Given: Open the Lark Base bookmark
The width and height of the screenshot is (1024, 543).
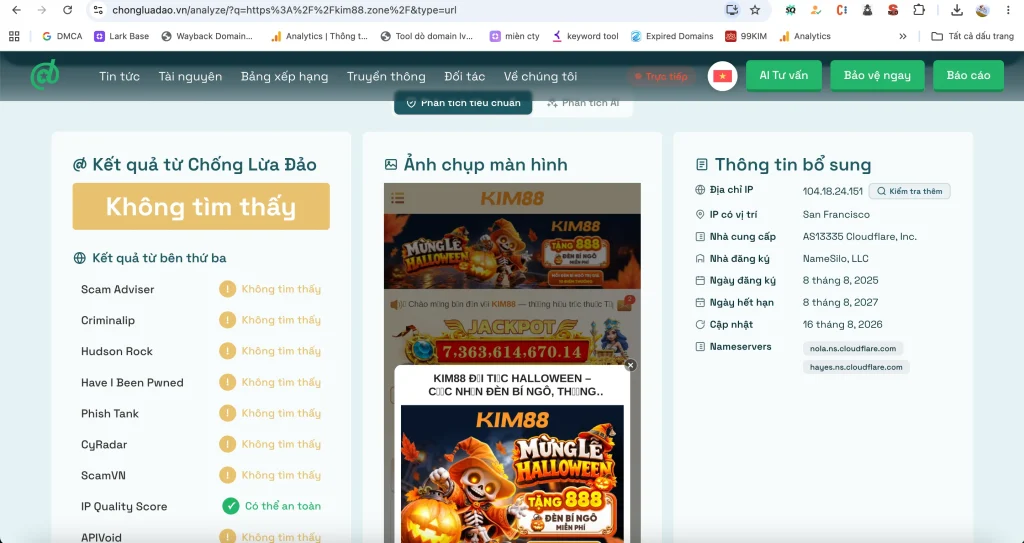Looking at the screenshot, I should click(x=121, y=36).
